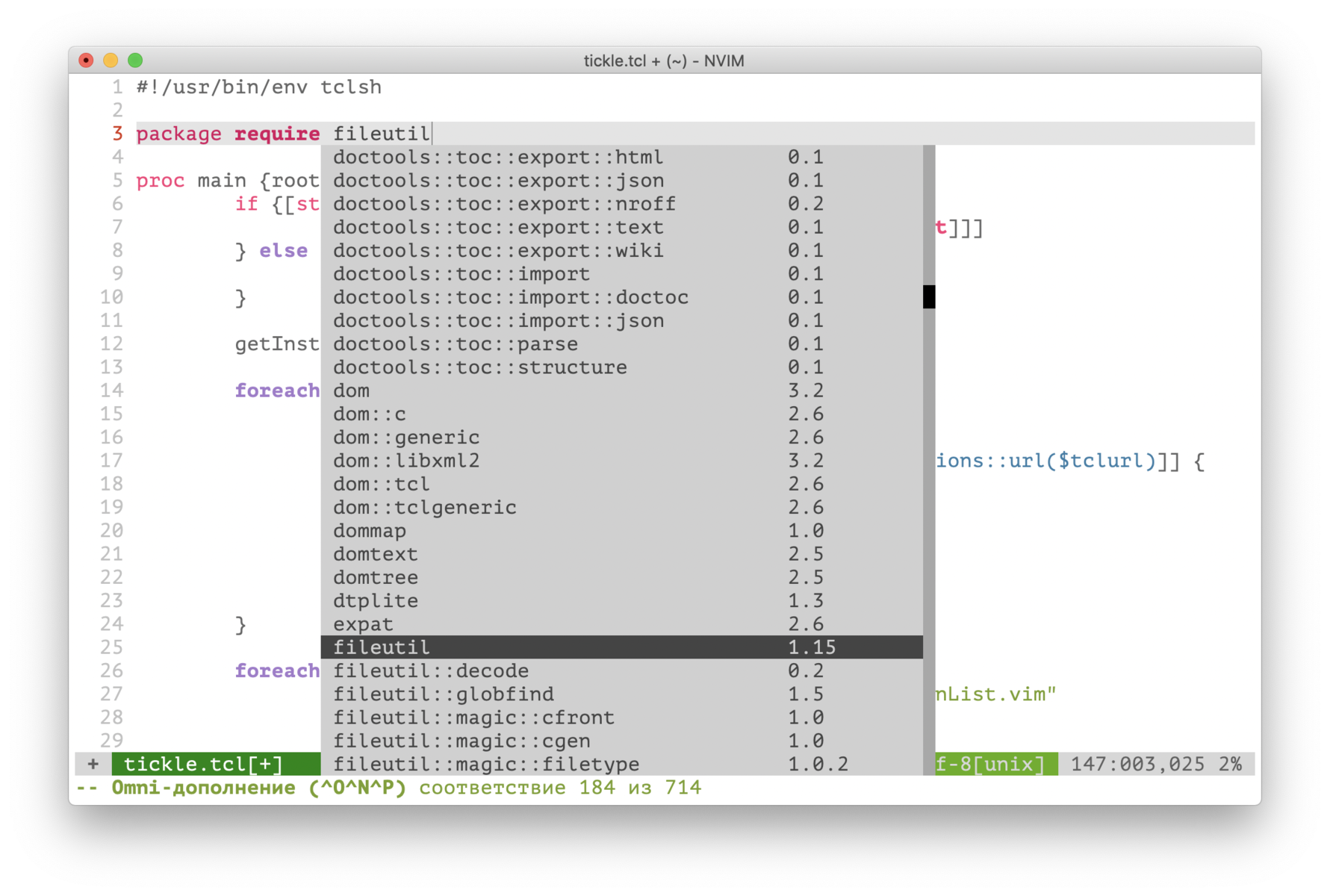Click the 147:003,025 cursor position indicator
This screenshot has height=896, width=1330.
pyautogui.click(x=1137, y=765)
